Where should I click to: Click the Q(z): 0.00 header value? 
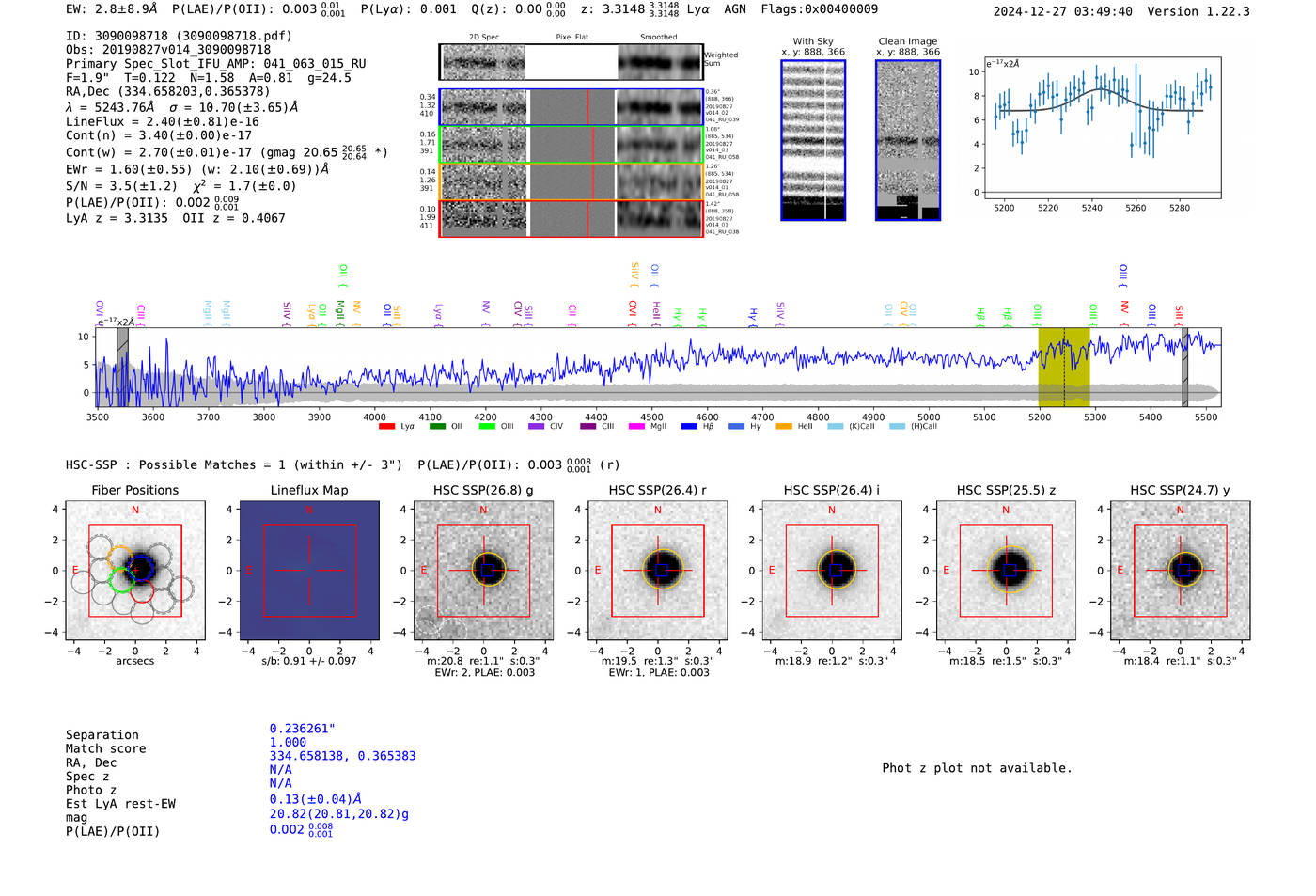[x=519, y=9]
